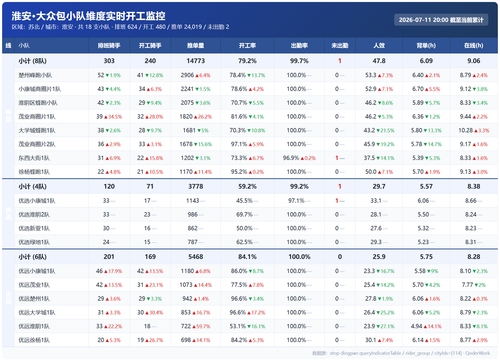Click the 小计 (4队) subtotal row label

(x=32, y=187)
